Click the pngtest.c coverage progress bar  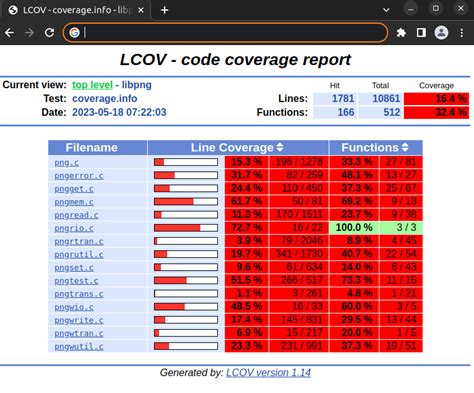[x=186, y=281]
